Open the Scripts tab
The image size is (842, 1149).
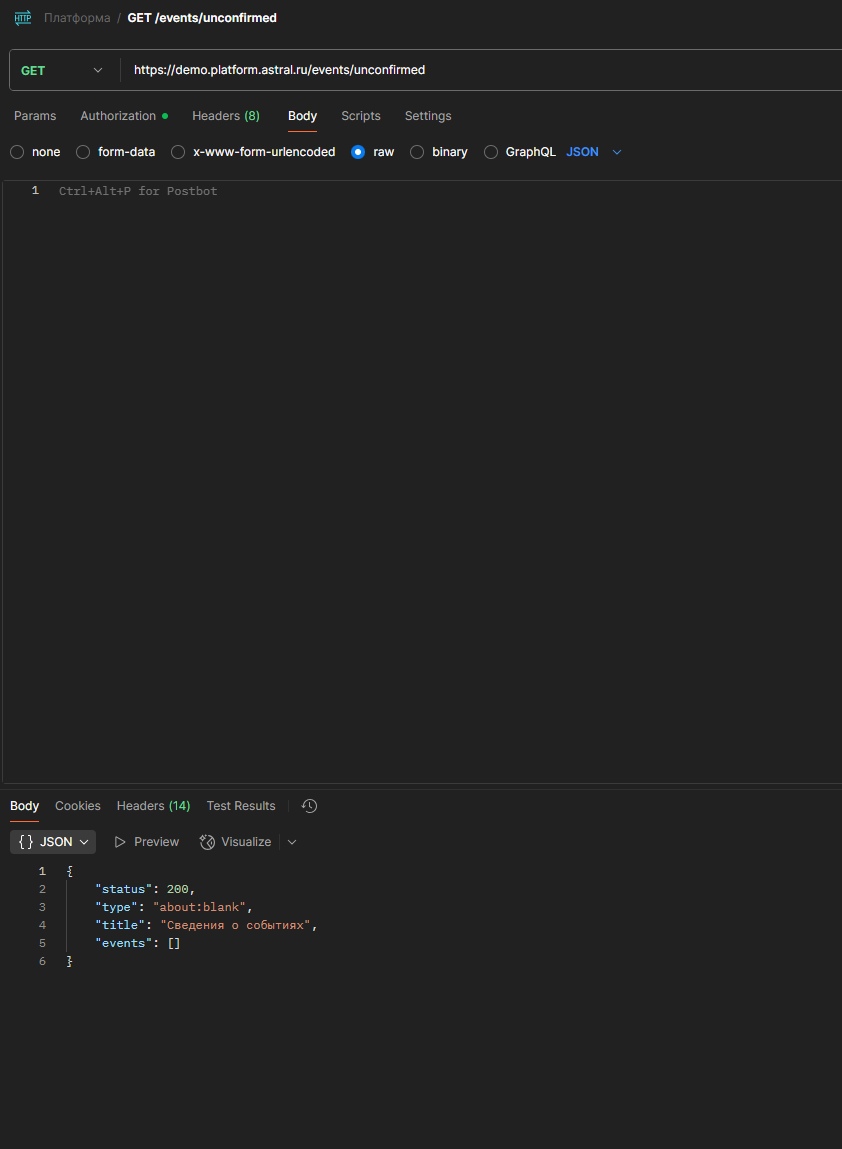(x=361, y=116)
